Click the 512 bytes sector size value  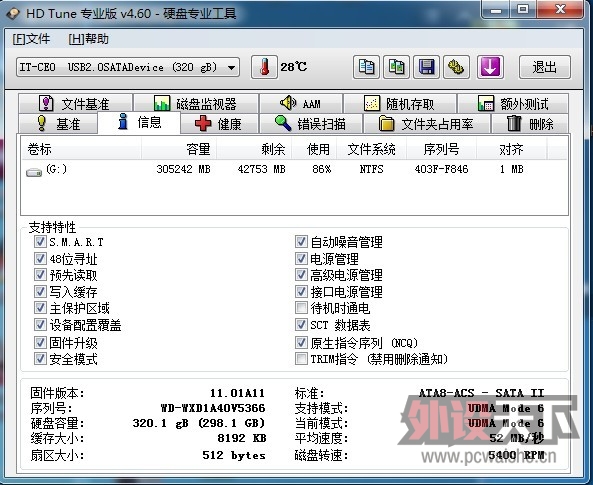point(234,455)
